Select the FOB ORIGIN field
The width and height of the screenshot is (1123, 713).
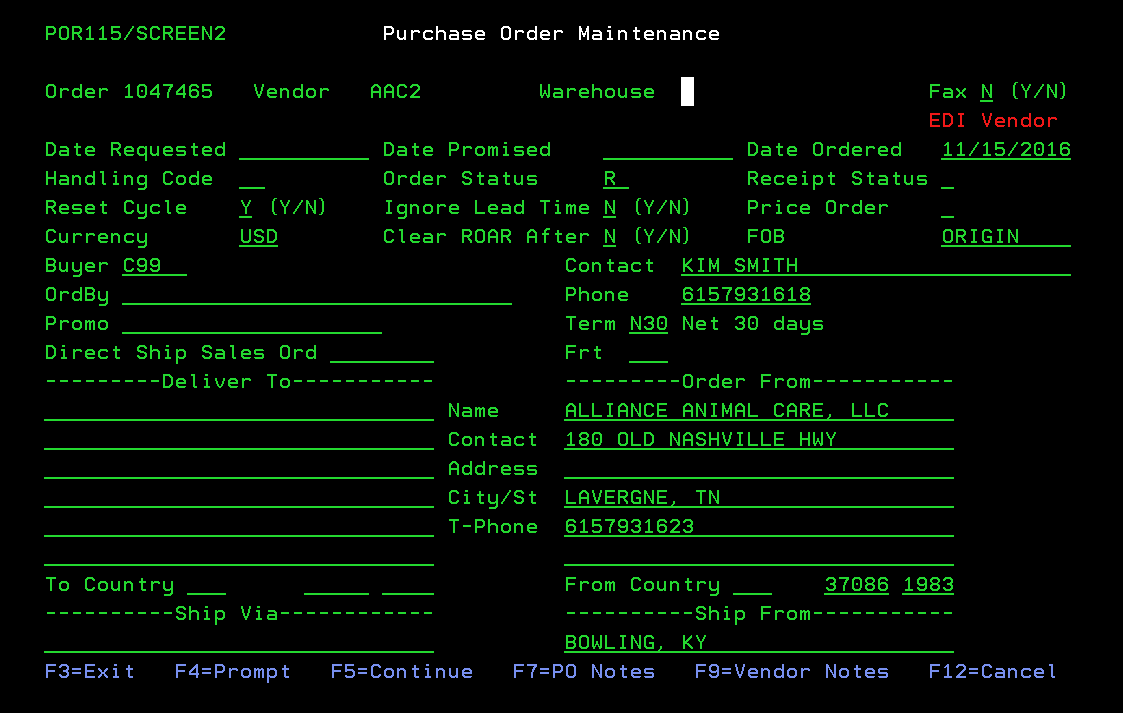1005,237
